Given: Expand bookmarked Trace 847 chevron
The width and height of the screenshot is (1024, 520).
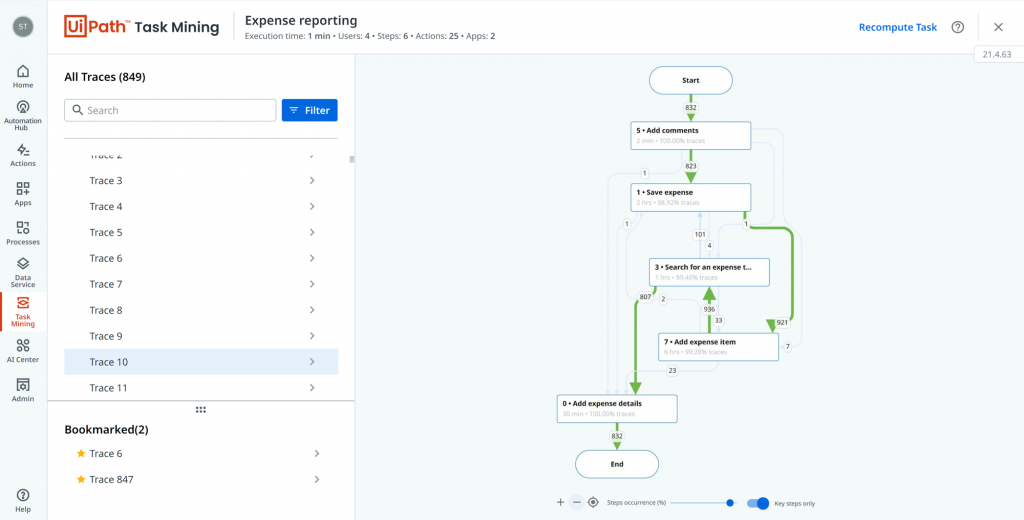Looking at the screenshot, I should point(317,479).
